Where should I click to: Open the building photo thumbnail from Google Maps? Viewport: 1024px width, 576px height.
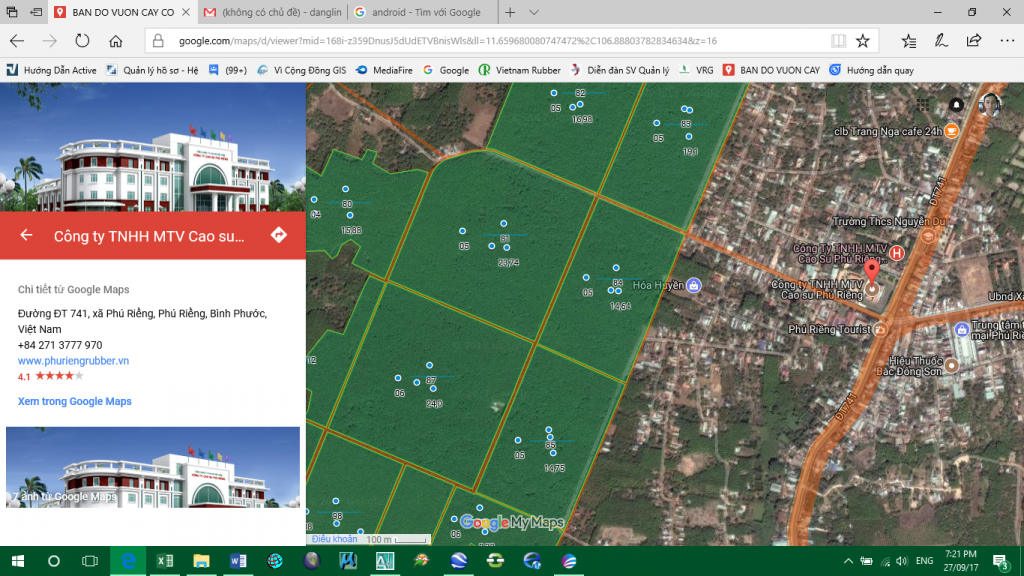pyautogui.click(x=153, y=467)
